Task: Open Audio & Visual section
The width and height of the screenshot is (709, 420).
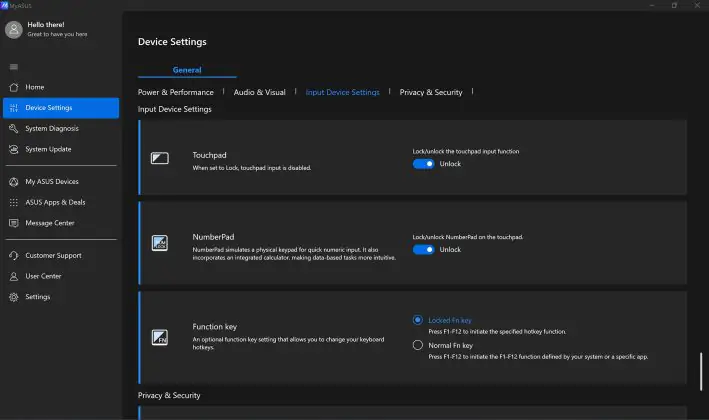Action: (x=260, y=92)
